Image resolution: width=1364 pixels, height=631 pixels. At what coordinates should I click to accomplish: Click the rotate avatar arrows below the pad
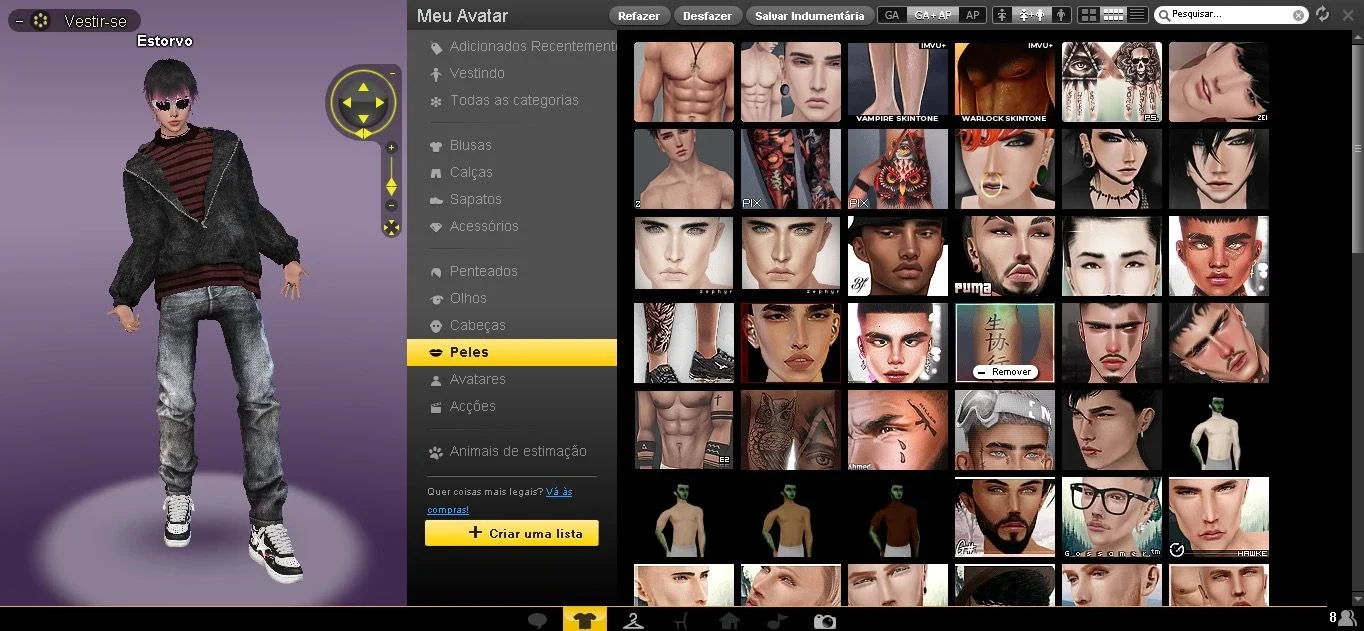point(363,133)
